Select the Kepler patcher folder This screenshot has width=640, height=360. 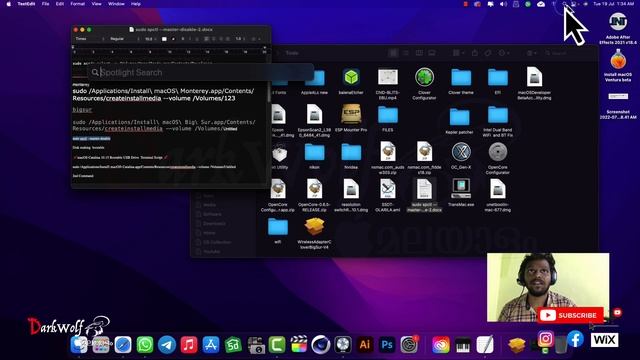pyautogui.click(x=460, y=116)
